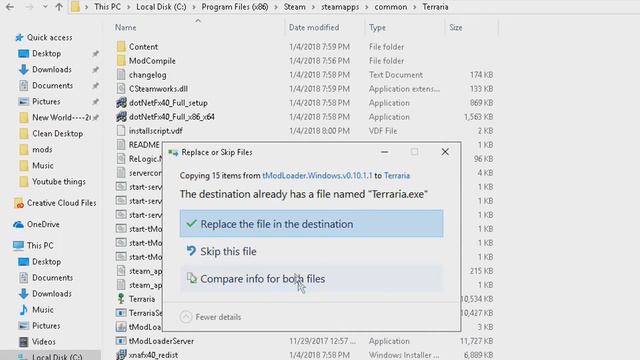Select the folder icon in address bar
The height and width of the screenshot is (360, 640).
click(75, 7)
